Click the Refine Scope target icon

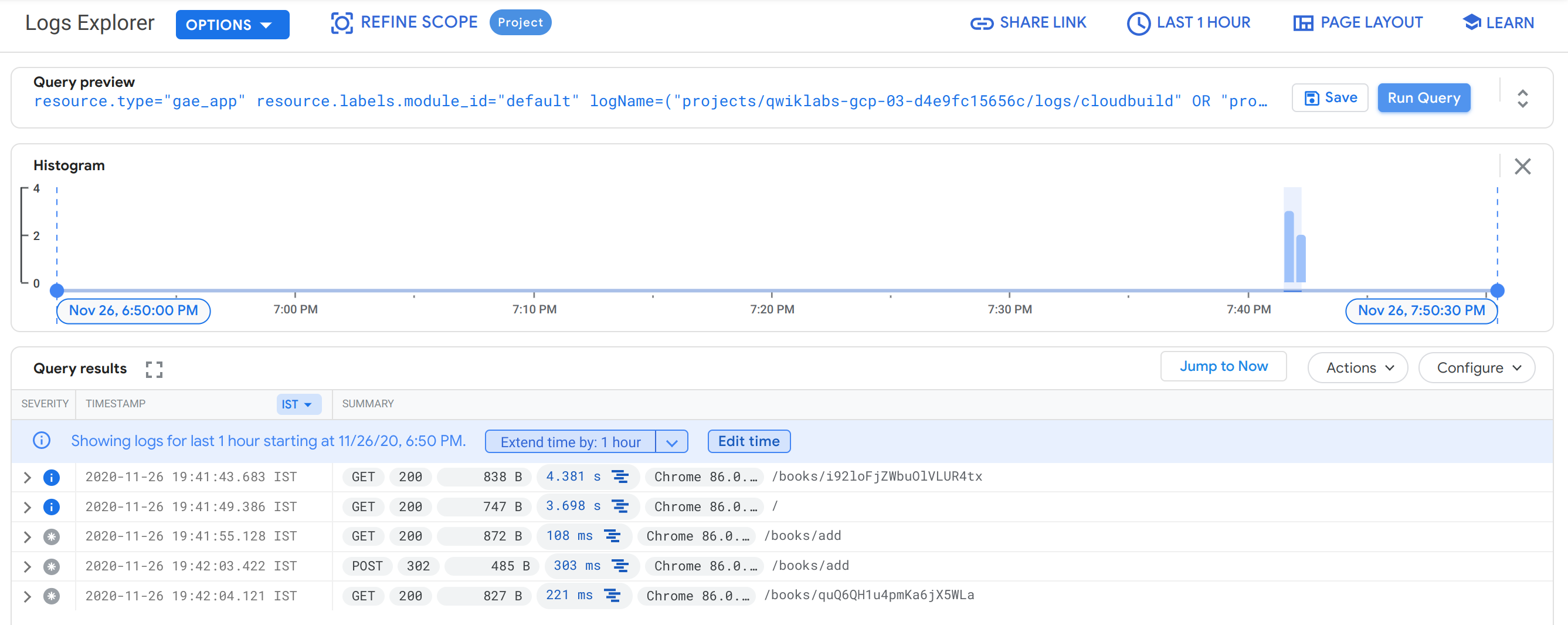tap(341, 23)
